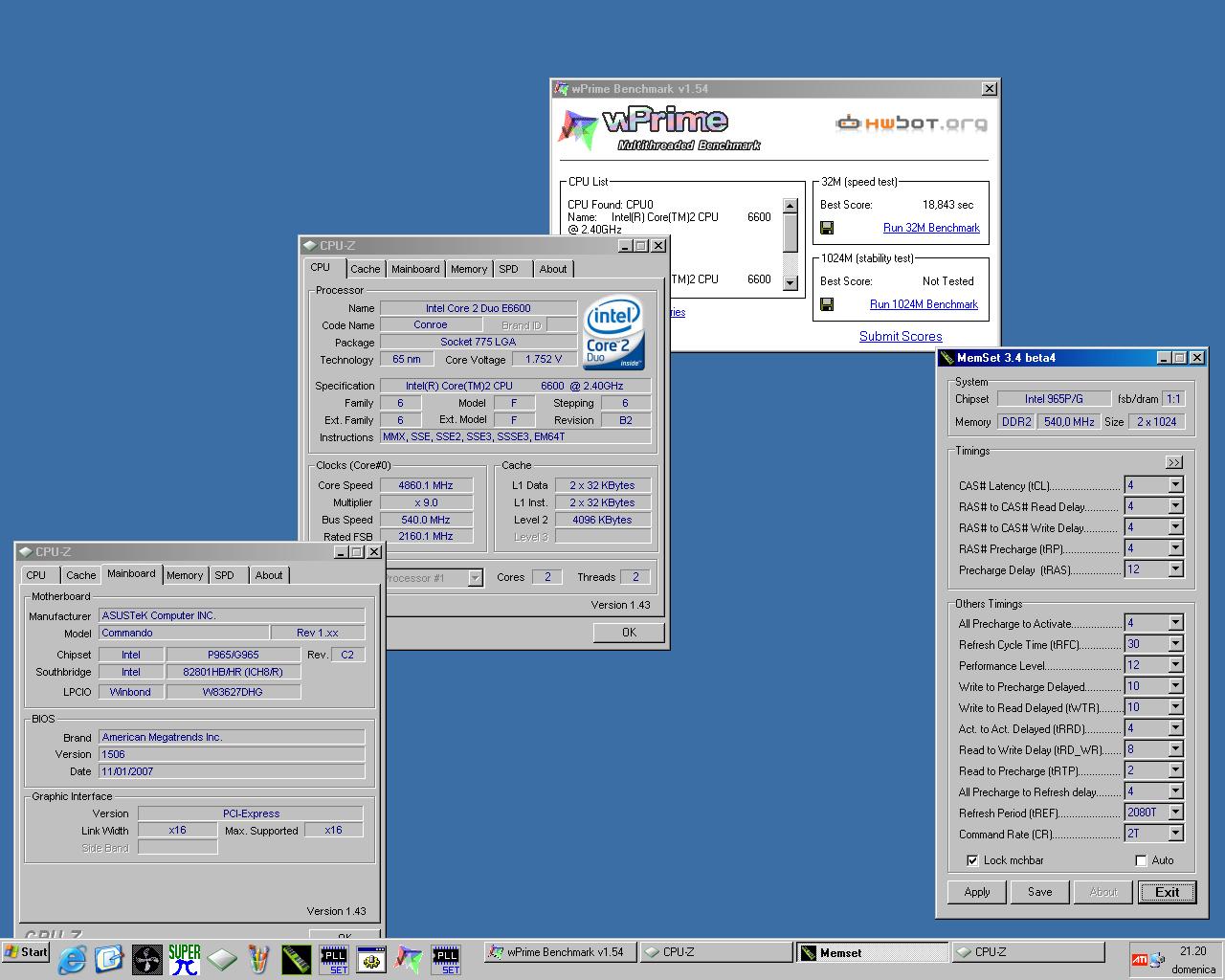Click the paint brushes cup icon in quick launch
1225x980 pixels.
pos(258,958)
